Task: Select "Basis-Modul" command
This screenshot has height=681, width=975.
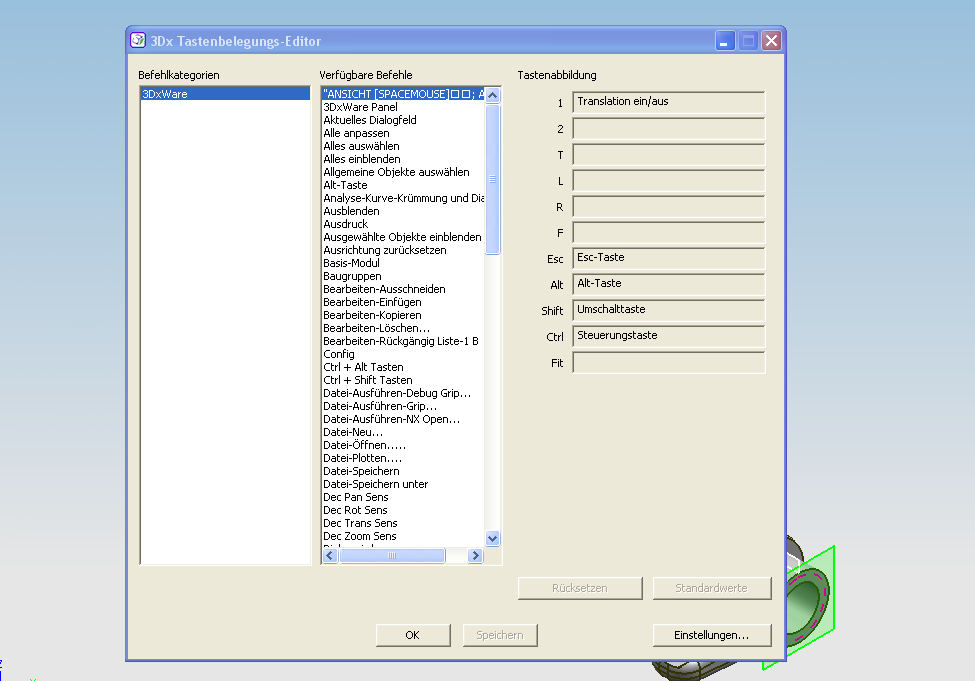Action: [x=402, y=263]
